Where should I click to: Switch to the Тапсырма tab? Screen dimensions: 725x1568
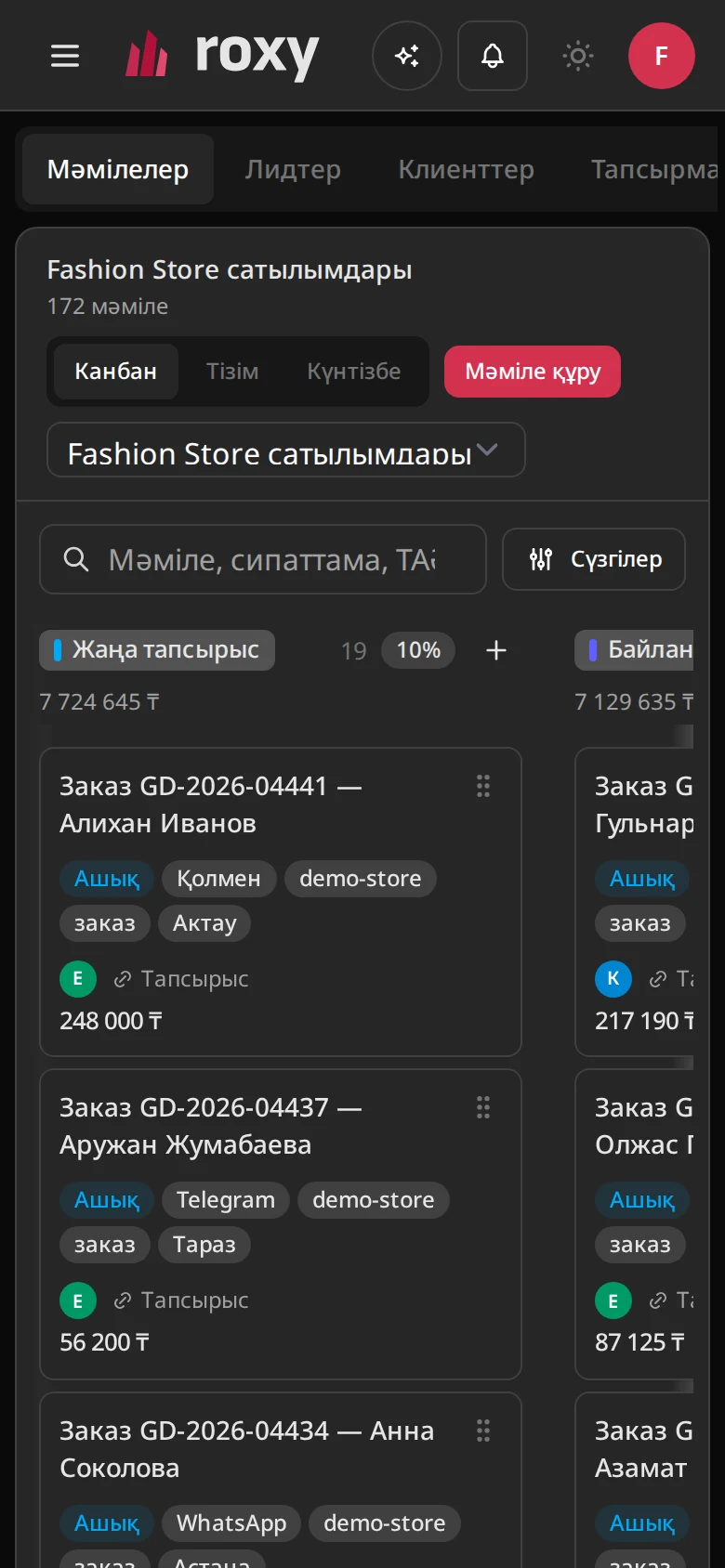click(653, 169)
